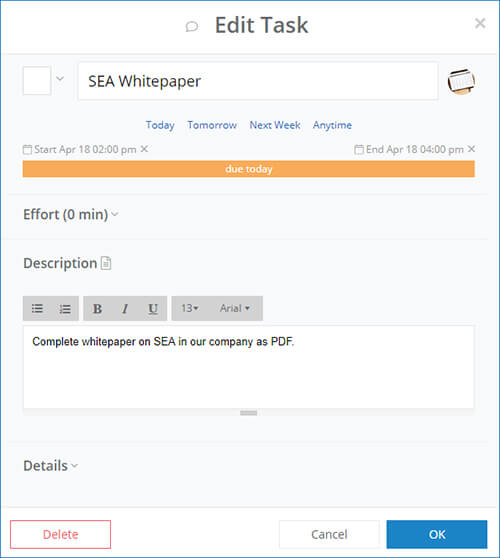Tick the task completion checkbox

[37, 81]
